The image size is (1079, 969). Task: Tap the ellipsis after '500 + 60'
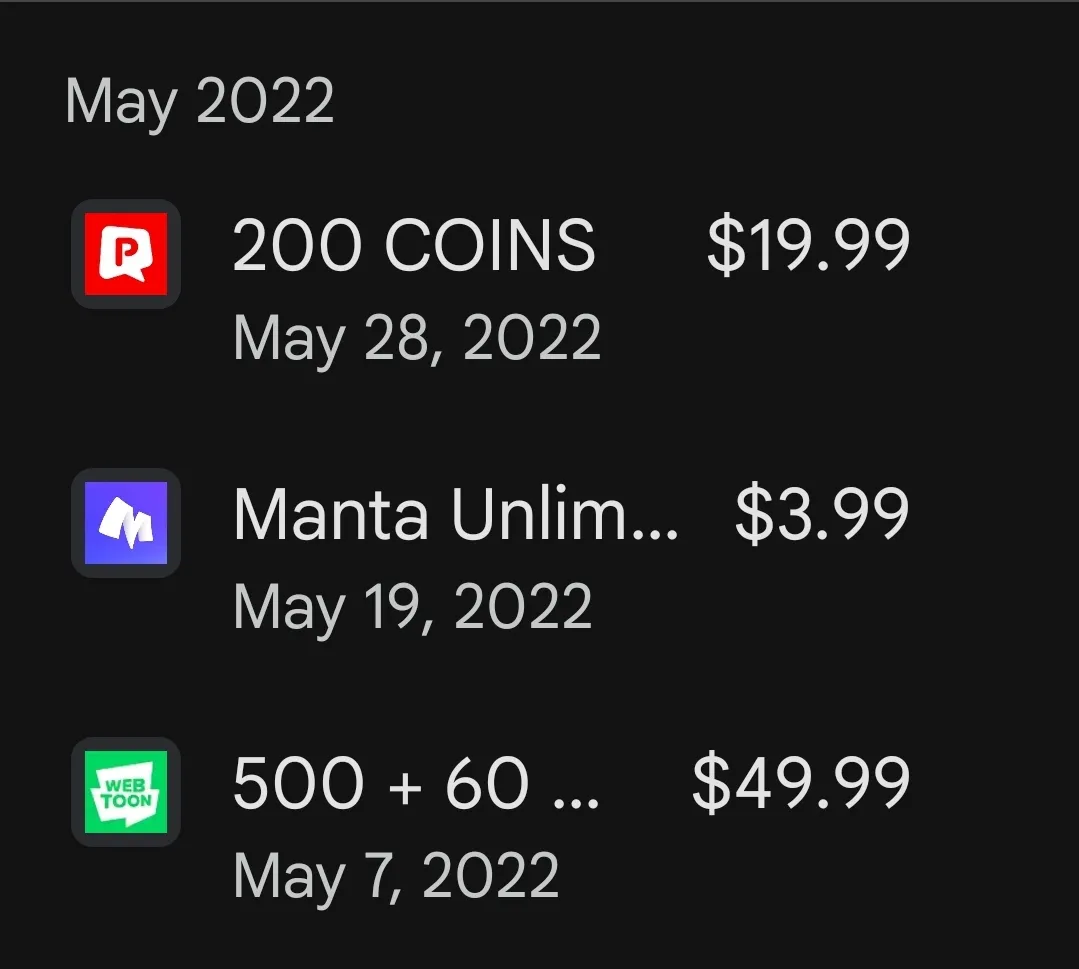(582, 791)
